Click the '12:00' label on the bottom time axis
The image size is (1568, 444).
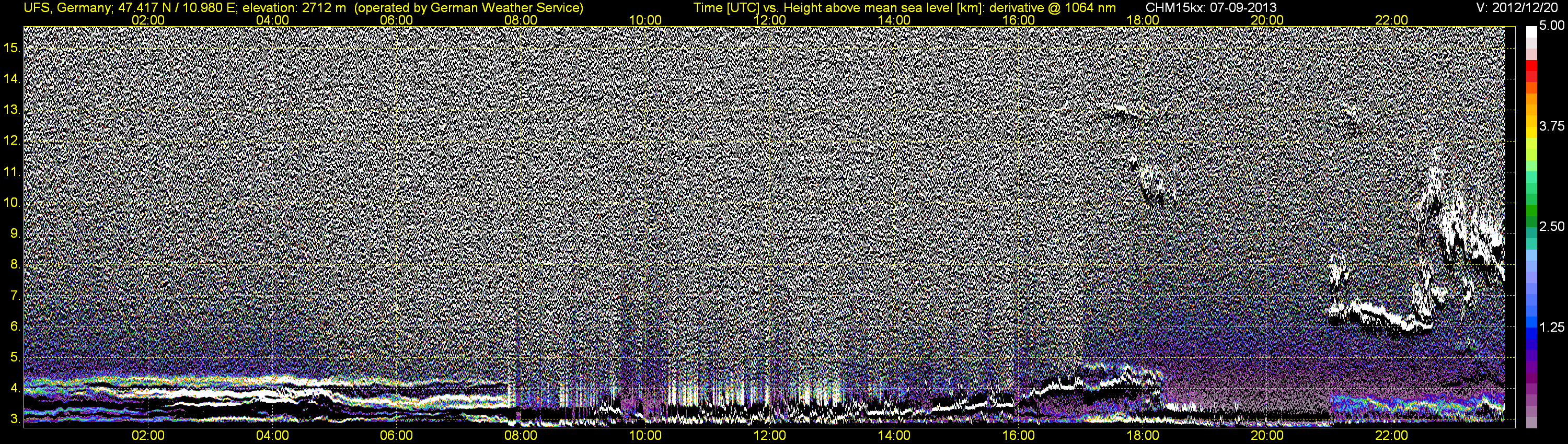coord(769,436)
